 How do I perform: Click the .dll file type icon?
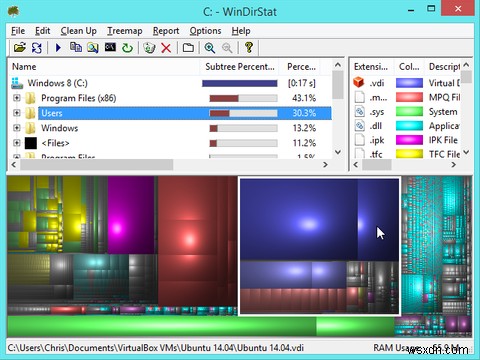pyautogui.click(x=359, y=126)
